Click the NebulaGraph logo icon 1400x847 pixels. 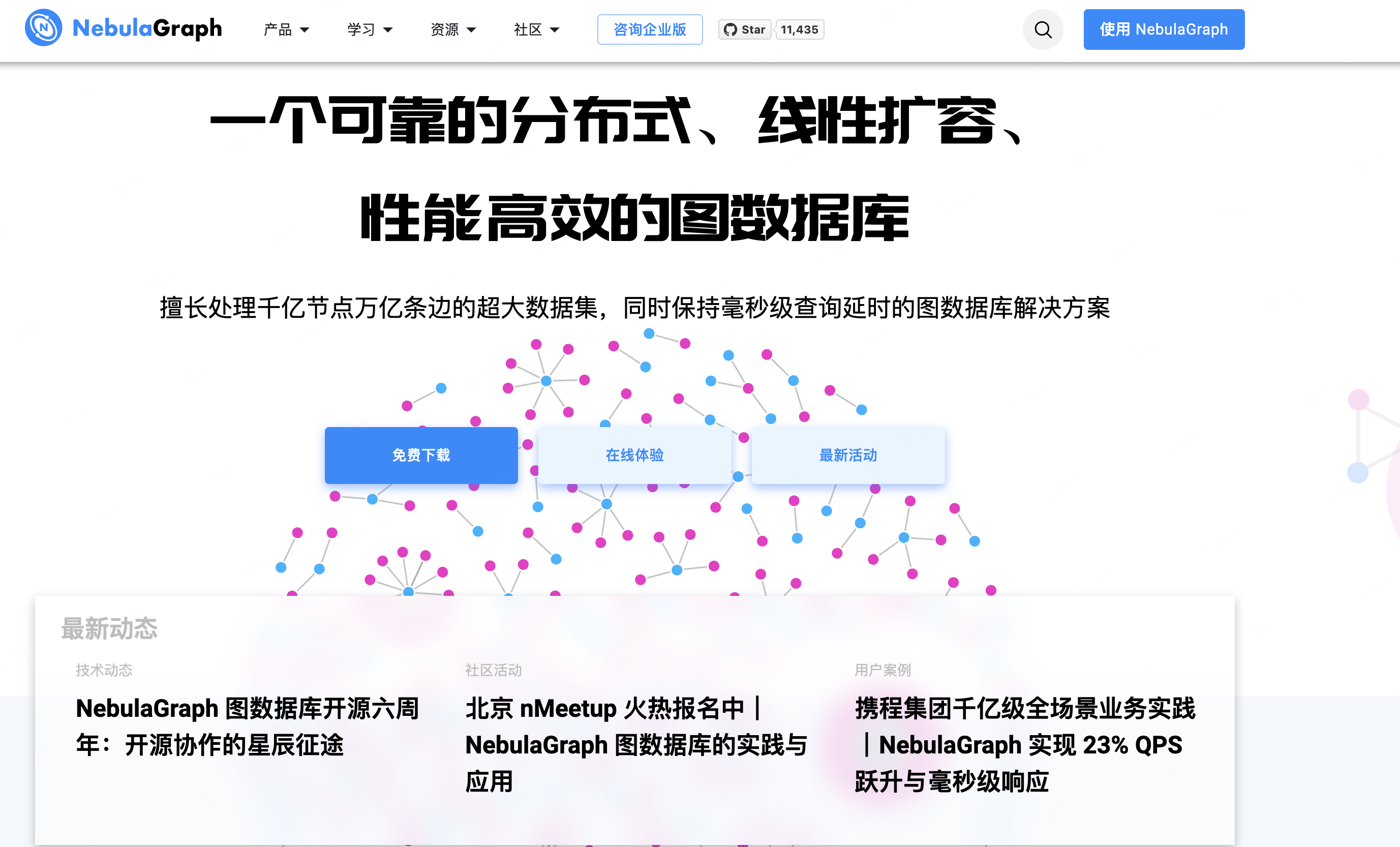(43, 28)
